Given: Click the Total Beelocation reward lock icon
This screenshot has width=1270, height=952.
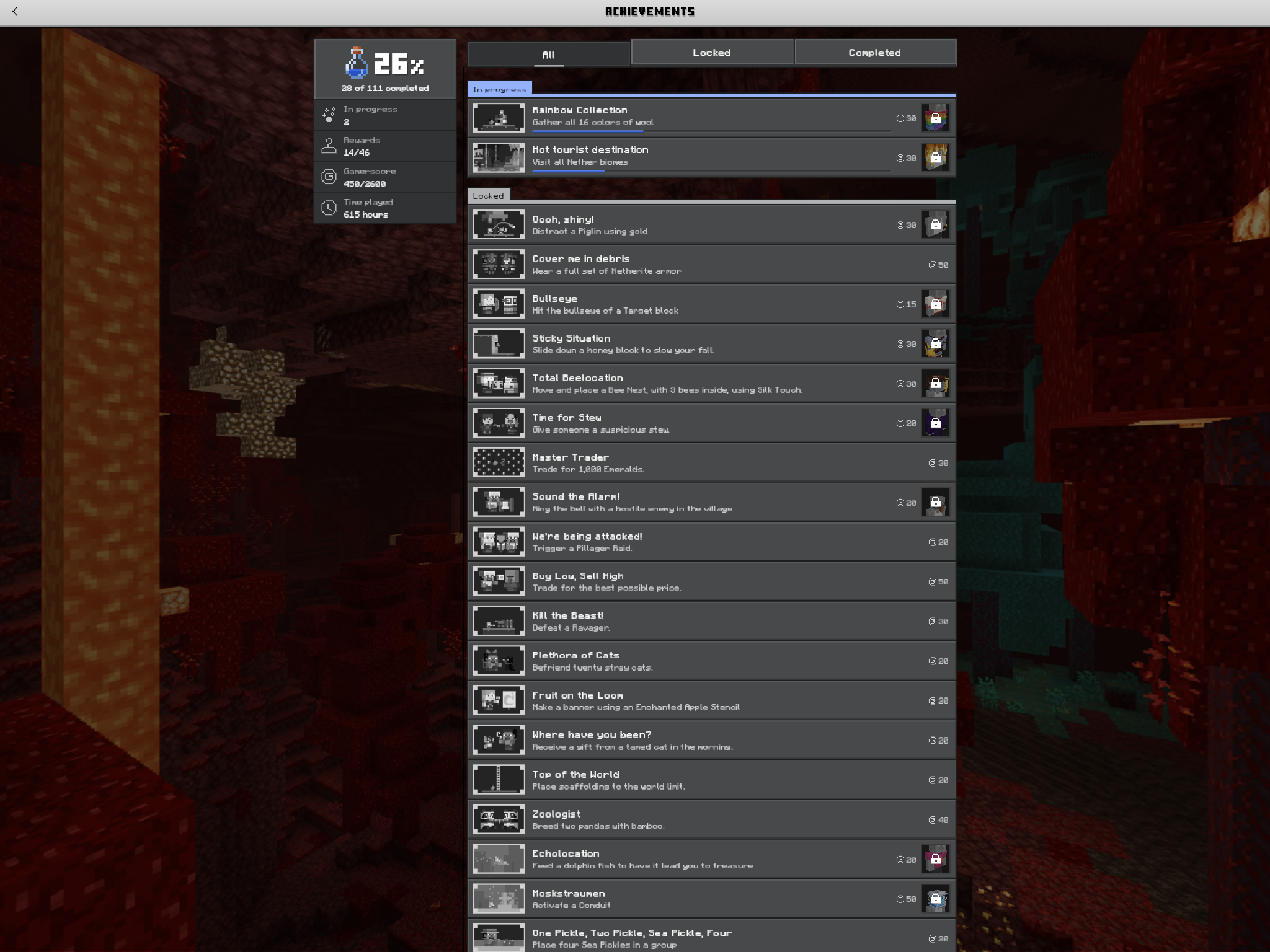Looking at the screenshot, I should (935, 383).
